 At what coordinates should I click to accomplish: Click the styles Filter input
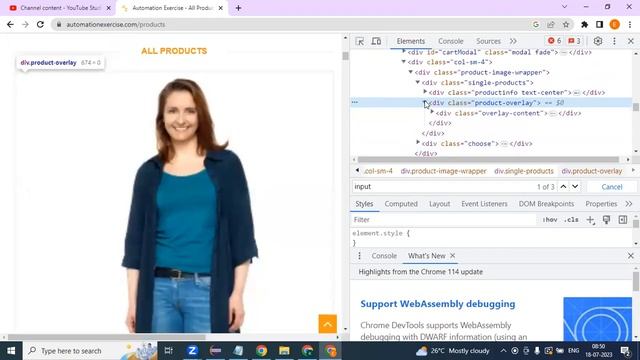click(x=444, y=220)
